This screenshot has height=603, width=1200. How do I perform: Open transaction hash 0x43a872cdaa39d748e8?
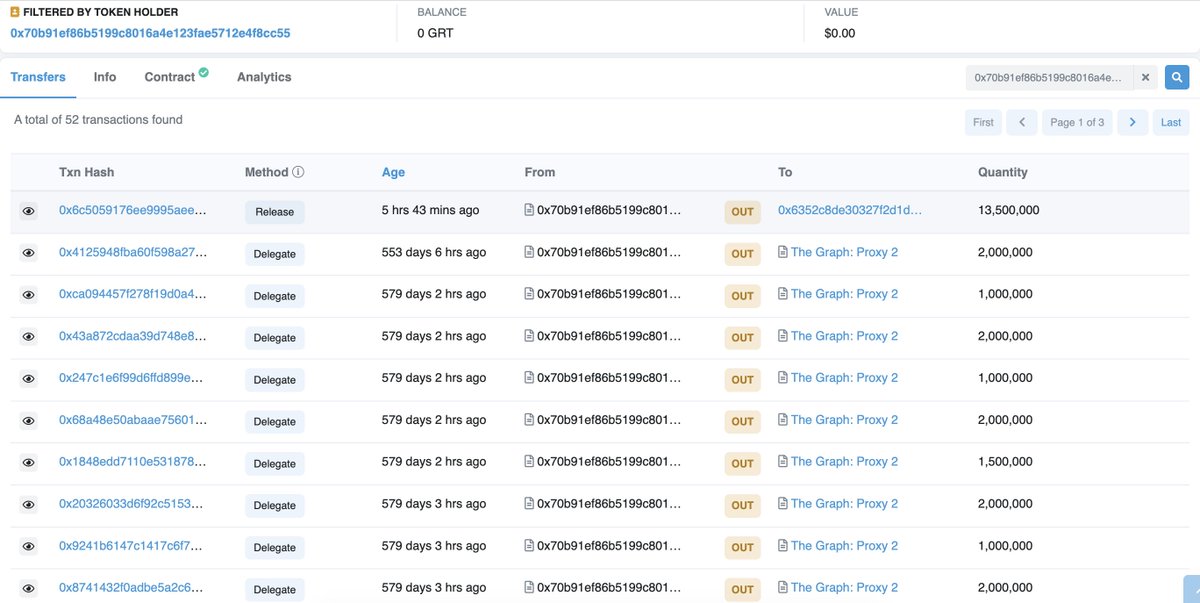tap(133, 337)
